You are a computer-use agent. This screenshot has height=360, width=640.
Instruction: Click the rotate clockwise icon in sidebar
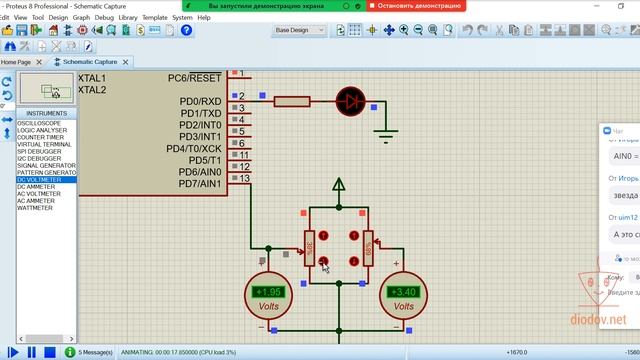click(x=7, y=82)
